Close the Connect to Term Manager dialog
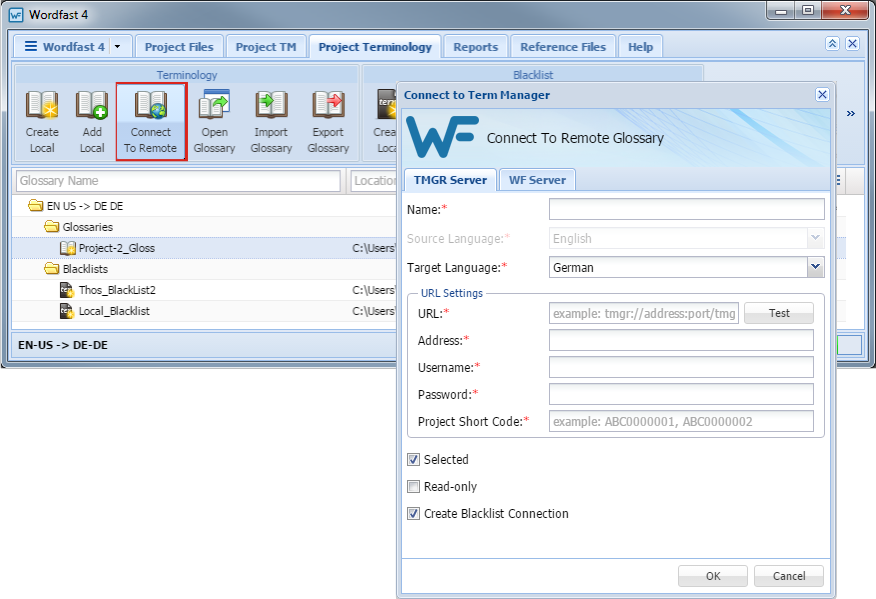876x599 pixels. 822,94
